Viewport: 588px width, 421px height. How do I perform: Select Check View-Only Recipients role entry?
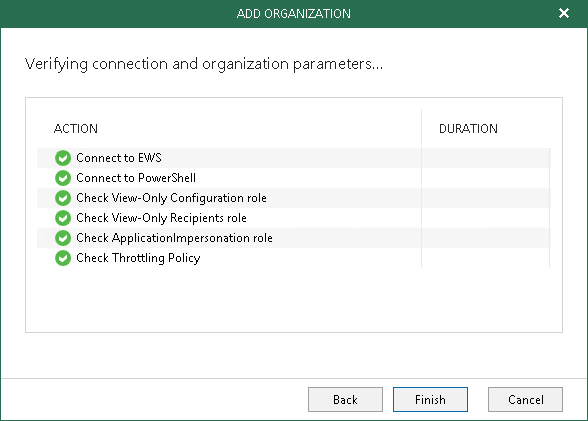pos(294,218)
